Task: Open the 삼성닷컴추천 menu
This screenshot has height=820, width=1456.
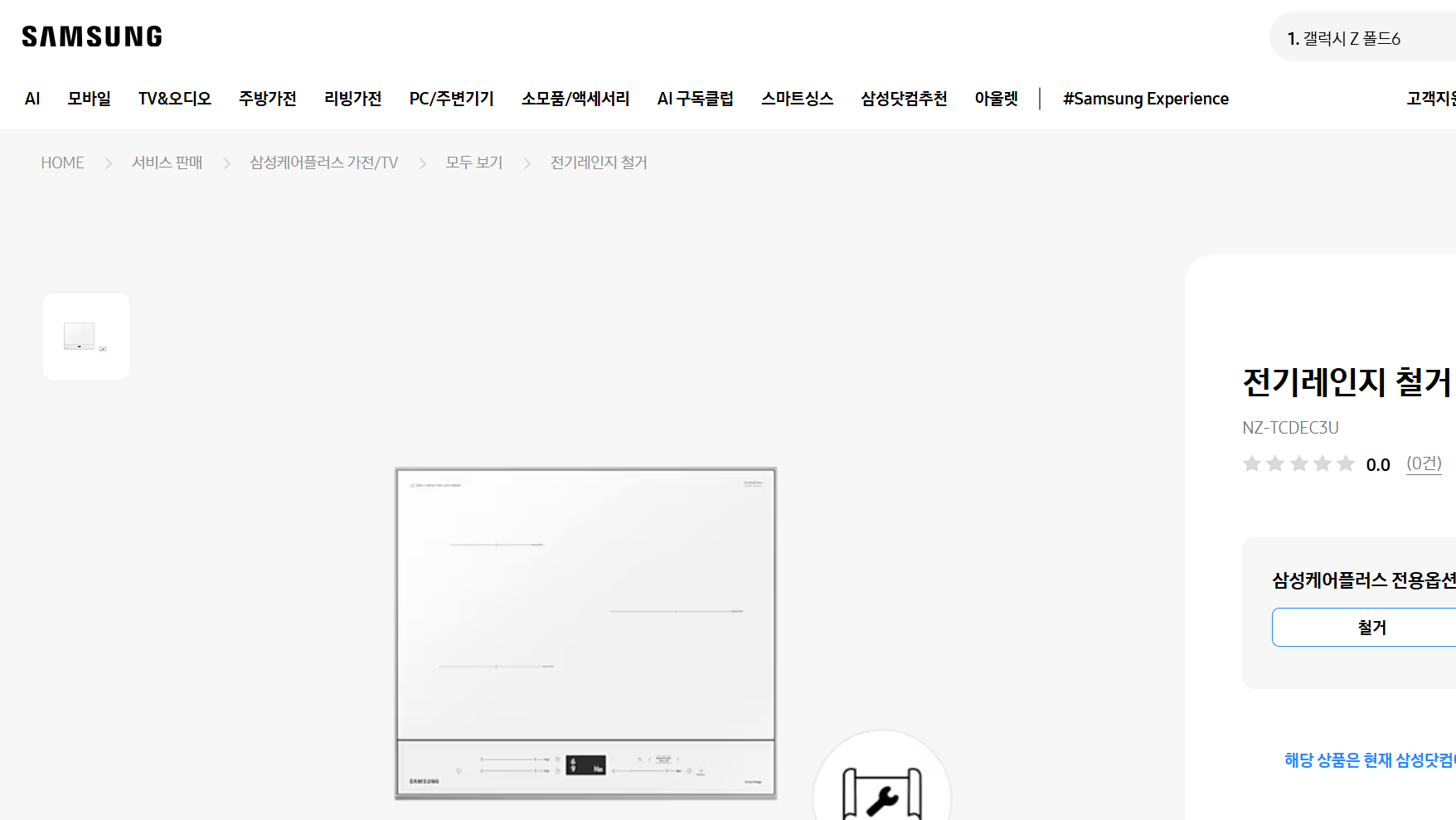Action: click(x=904, y=99)
